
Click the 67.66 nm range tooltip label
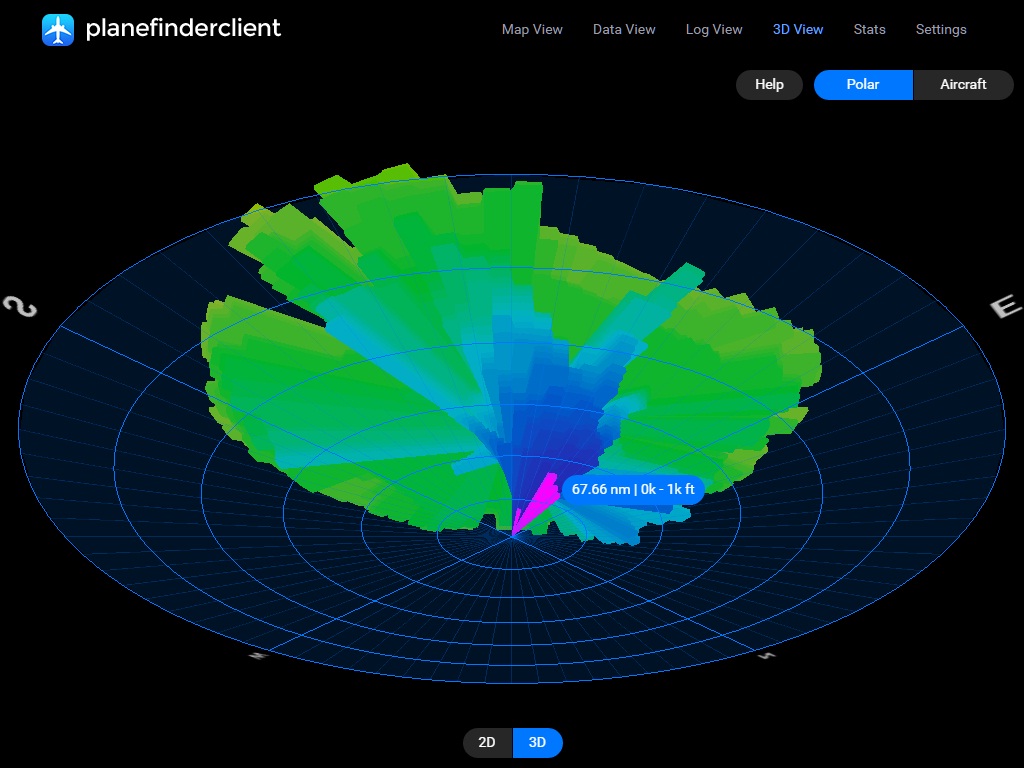point(633,489)
